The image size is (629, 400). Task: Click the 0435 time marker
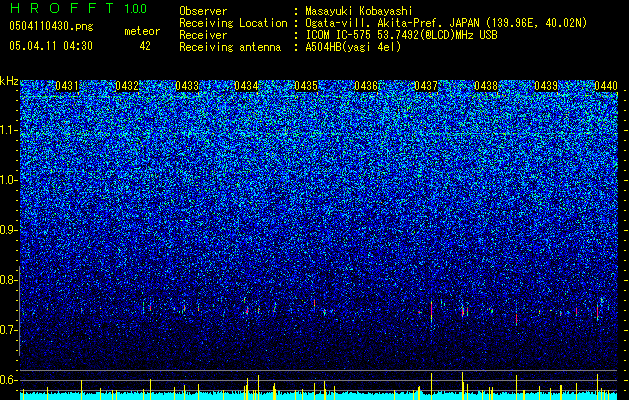306,86
